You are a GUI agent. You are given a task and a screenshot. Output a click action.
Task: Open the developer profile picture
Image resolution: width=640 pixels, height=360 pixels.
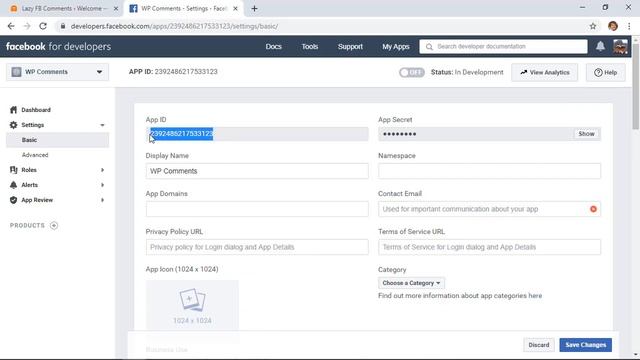click(x=620, y=47)
